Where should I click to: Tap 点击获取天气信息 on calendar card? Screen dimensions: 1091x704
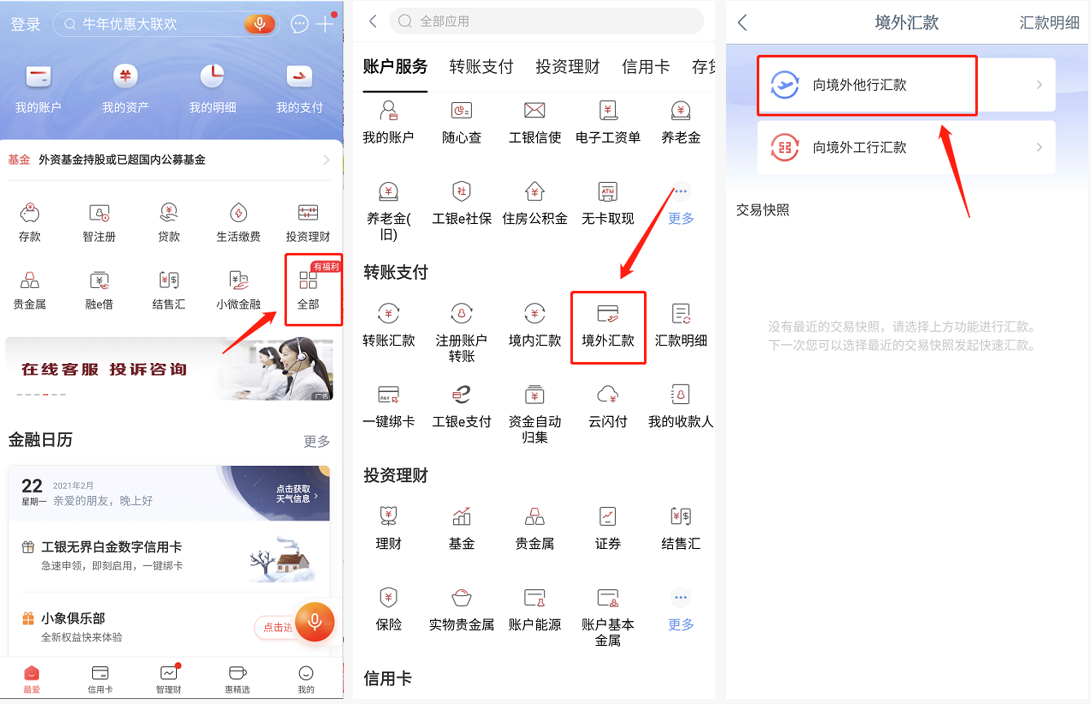pos(297,494)
